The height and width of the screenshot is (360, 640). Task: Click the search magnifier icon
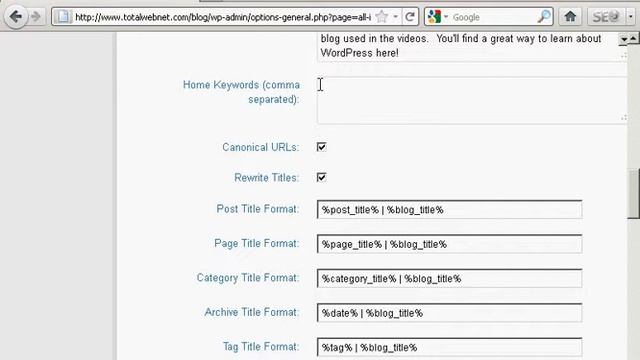[x=544, y=17]
